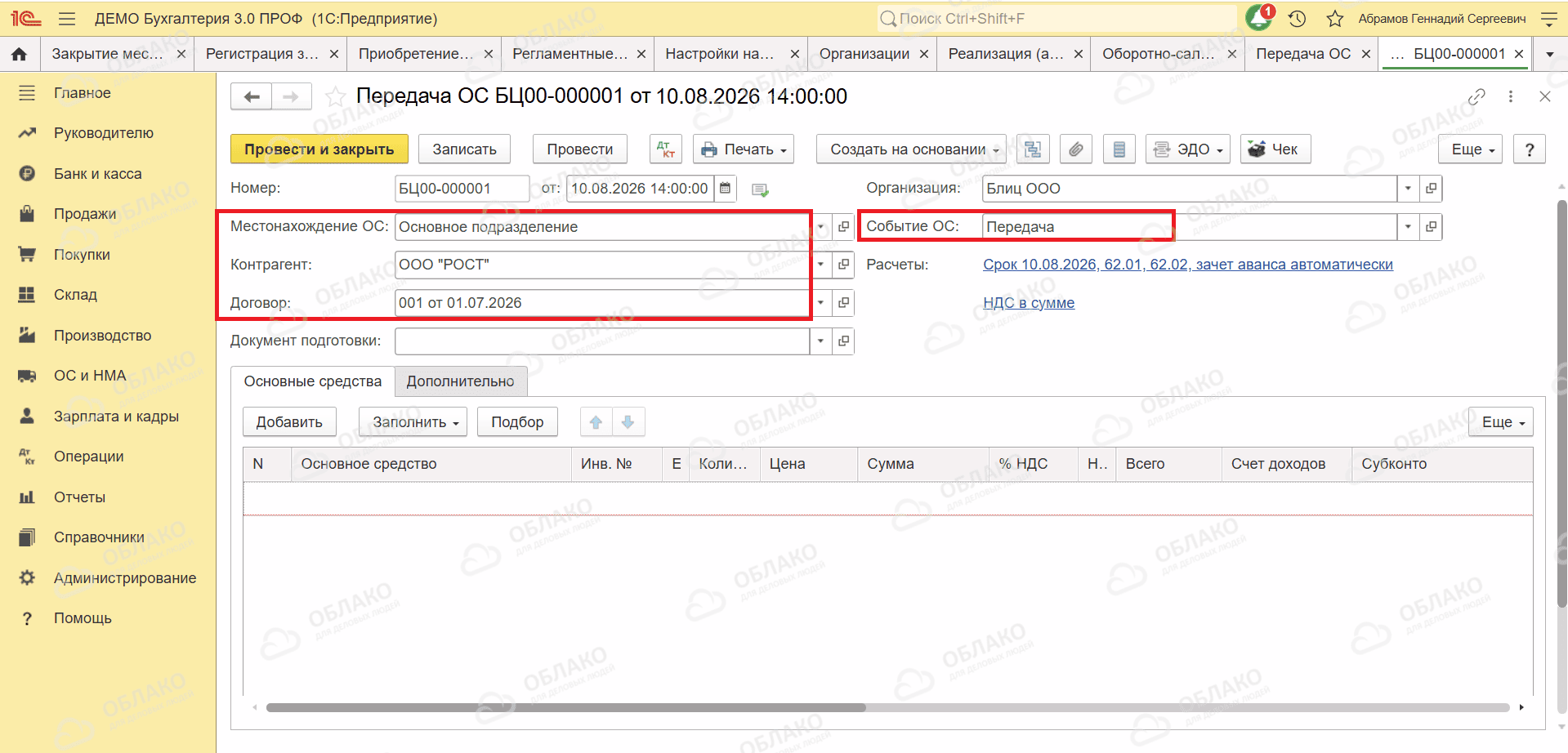Open the Подбор selection button
Viewport: 1568px width, 753px height.
pyautogui.click(x=517, y=422)
